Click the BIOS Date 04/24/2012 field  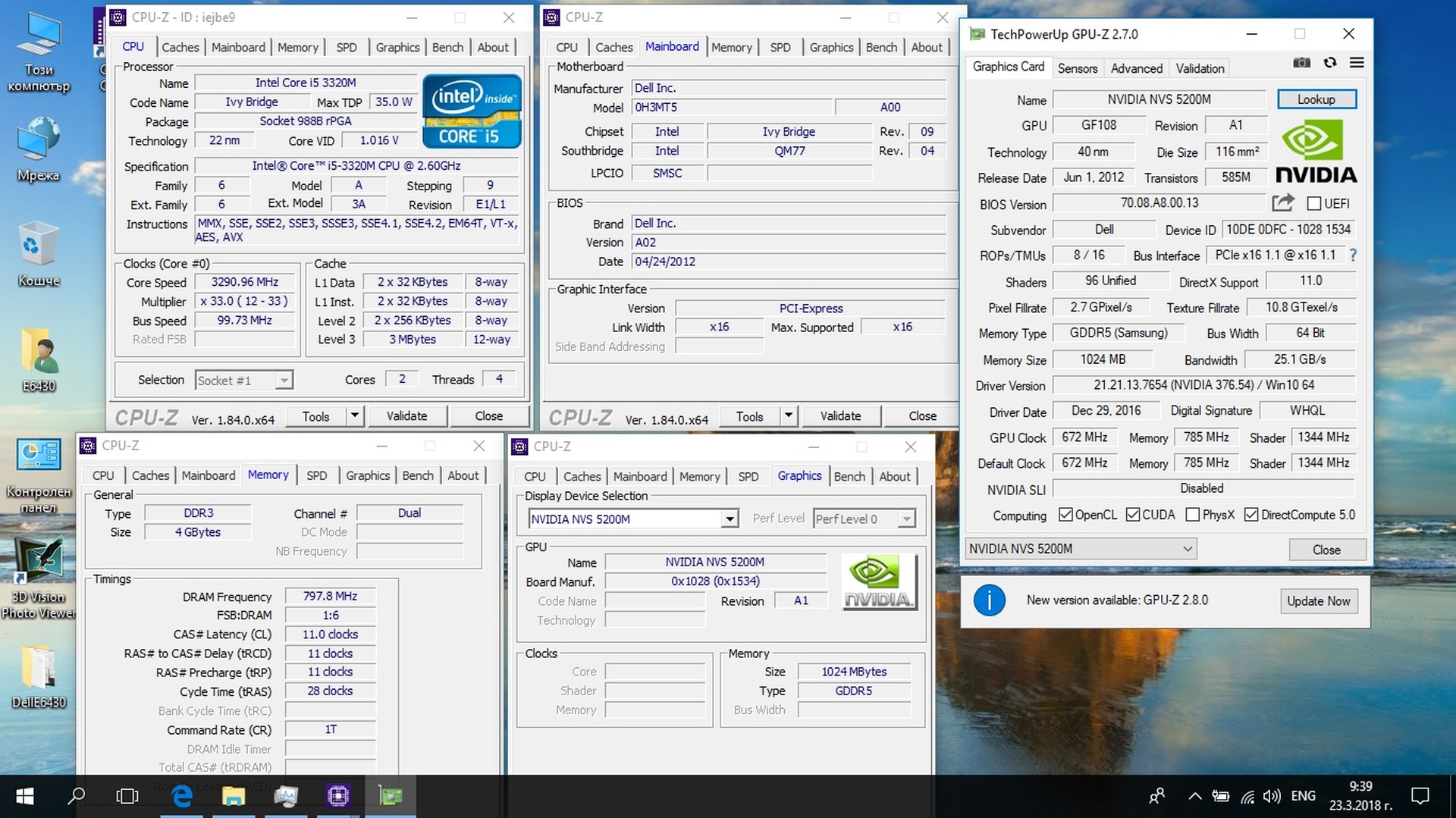point(789,262)
